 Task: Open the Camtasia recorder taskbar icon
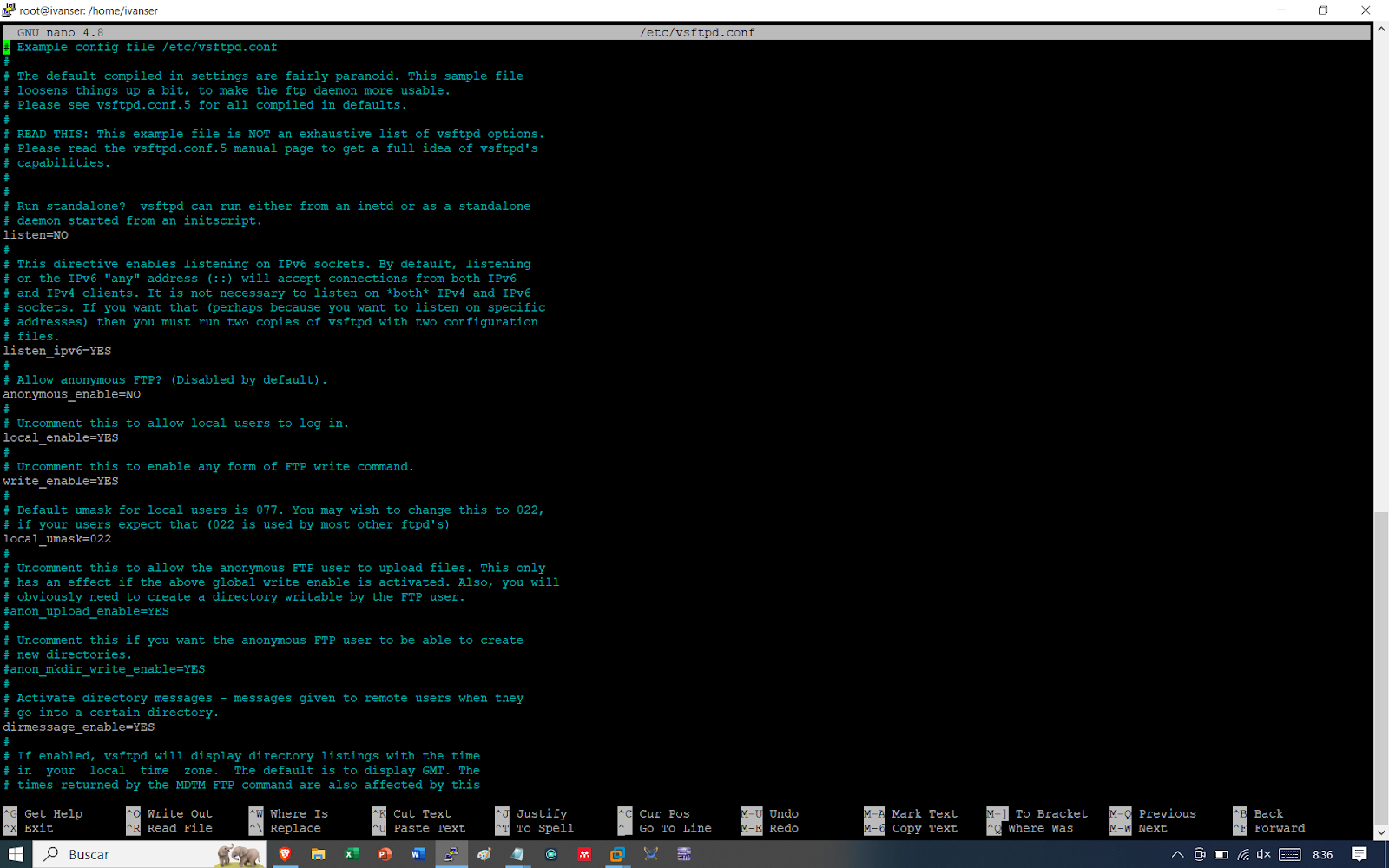(551, 854)
